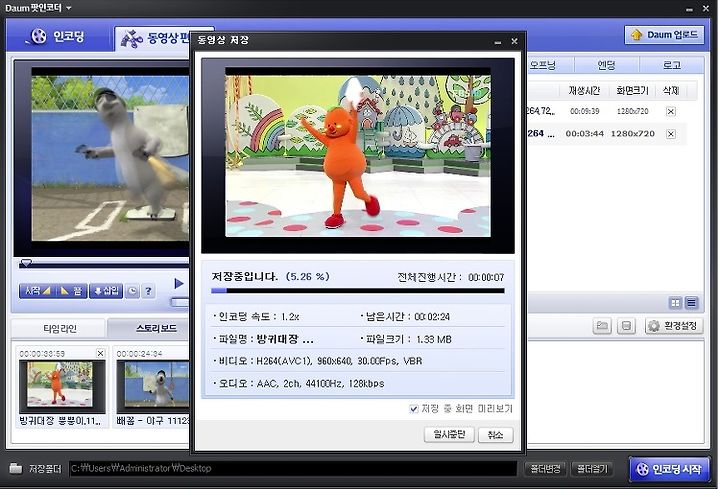This screenshot has height=489, width=720.
Task: Select the 00:03:44 1280x720 file row
Action: (x=606, y=134)
